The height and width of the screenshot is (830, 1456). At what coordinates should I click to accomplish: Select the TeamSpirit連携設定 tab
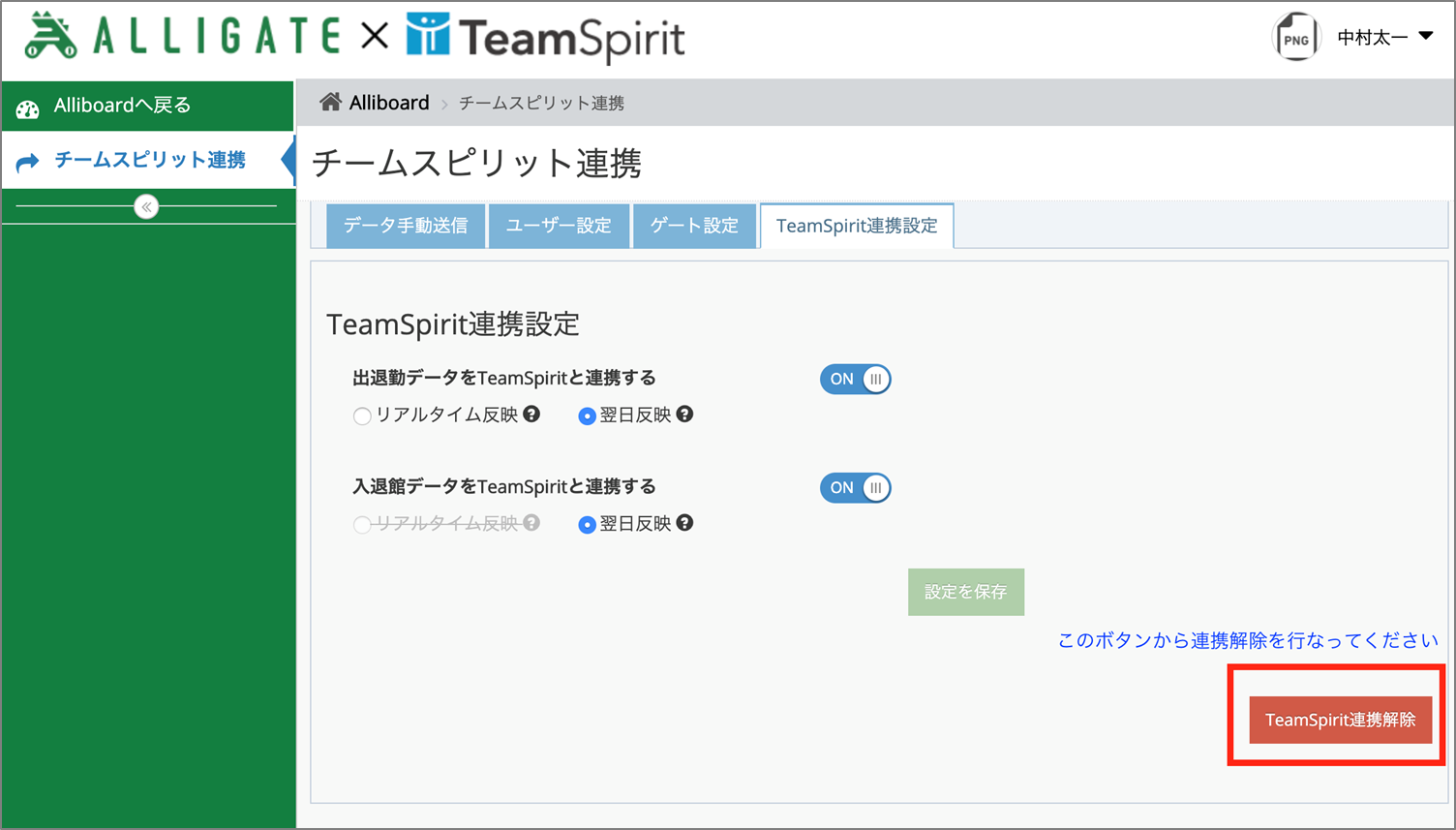(x=857, y=226)
